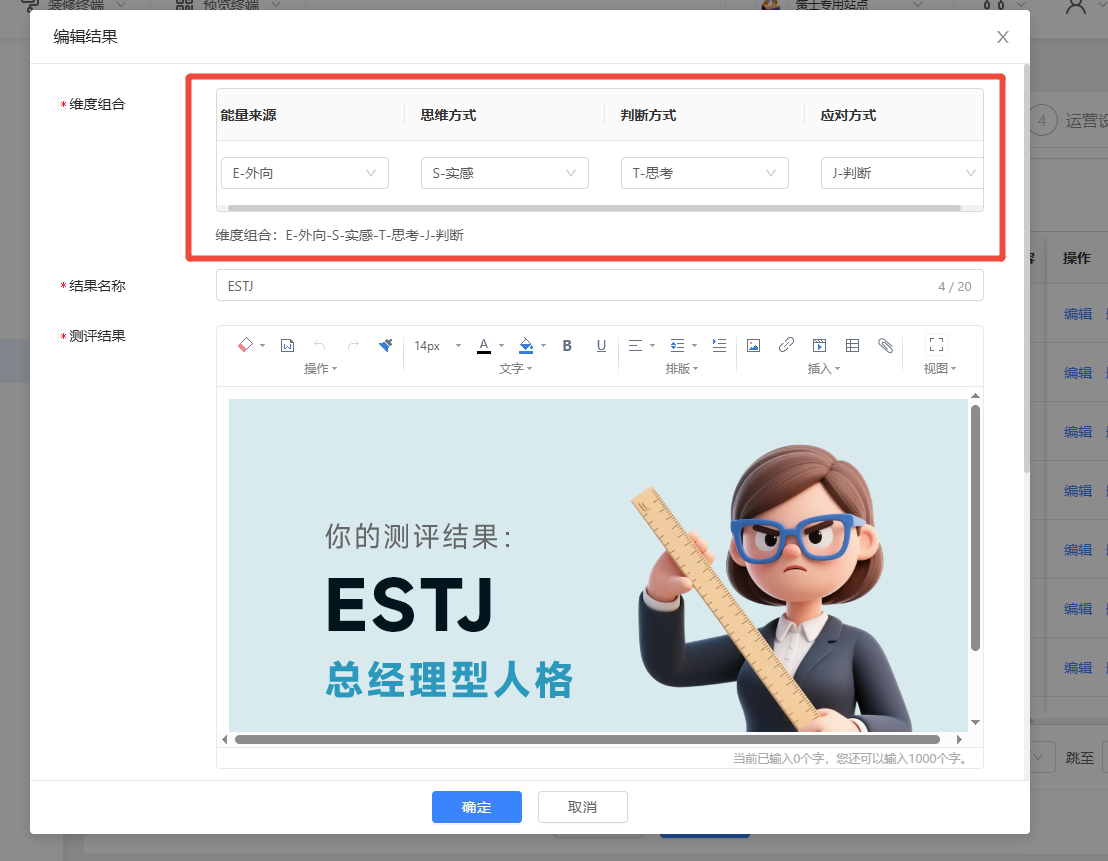This screenshot has width=1108, height=861.
Task: Click the insert hyperlink icon
Action: (x=786, y=345)
